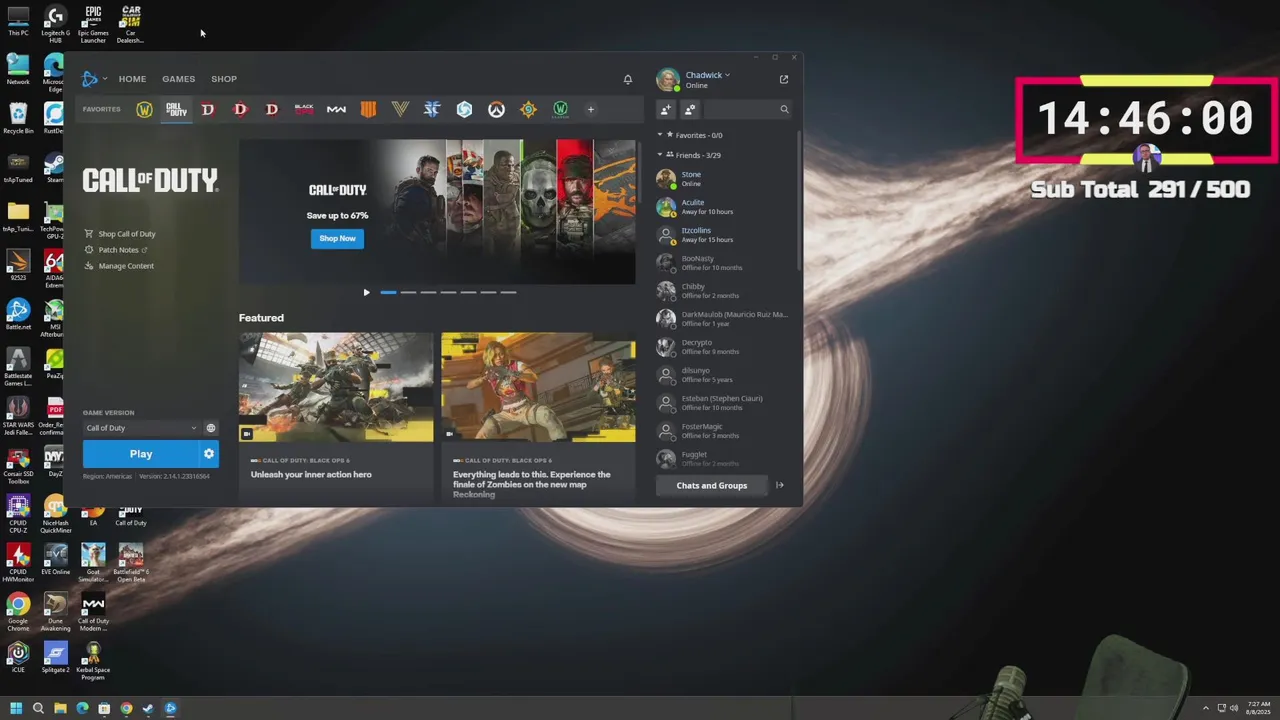The image size is (1280, 720).
Task: Select the second carousel slide indicator
Action: (x=408, y=293)
